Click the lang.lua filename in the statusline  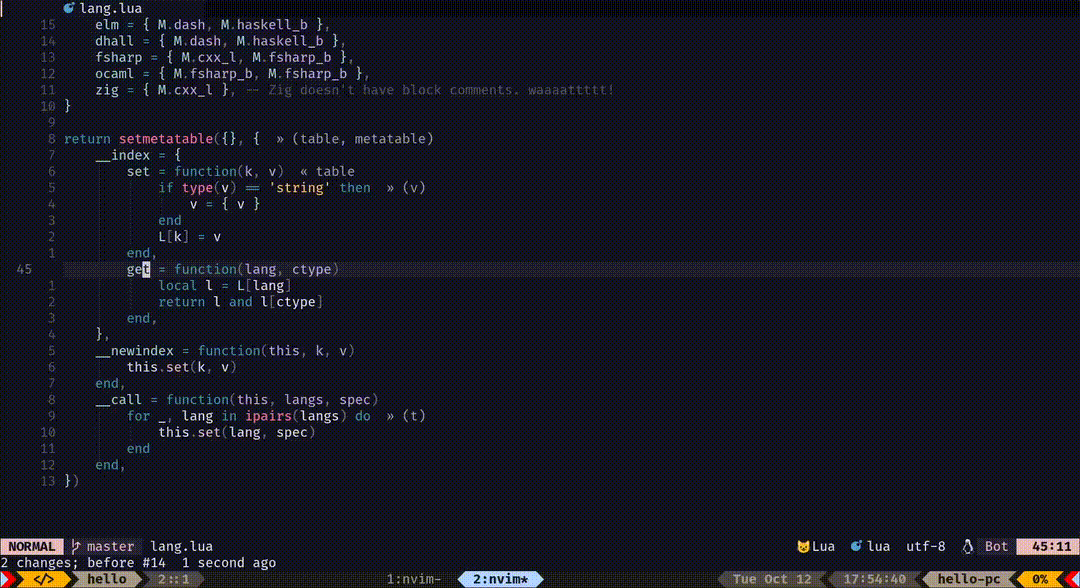pos(181,547)
